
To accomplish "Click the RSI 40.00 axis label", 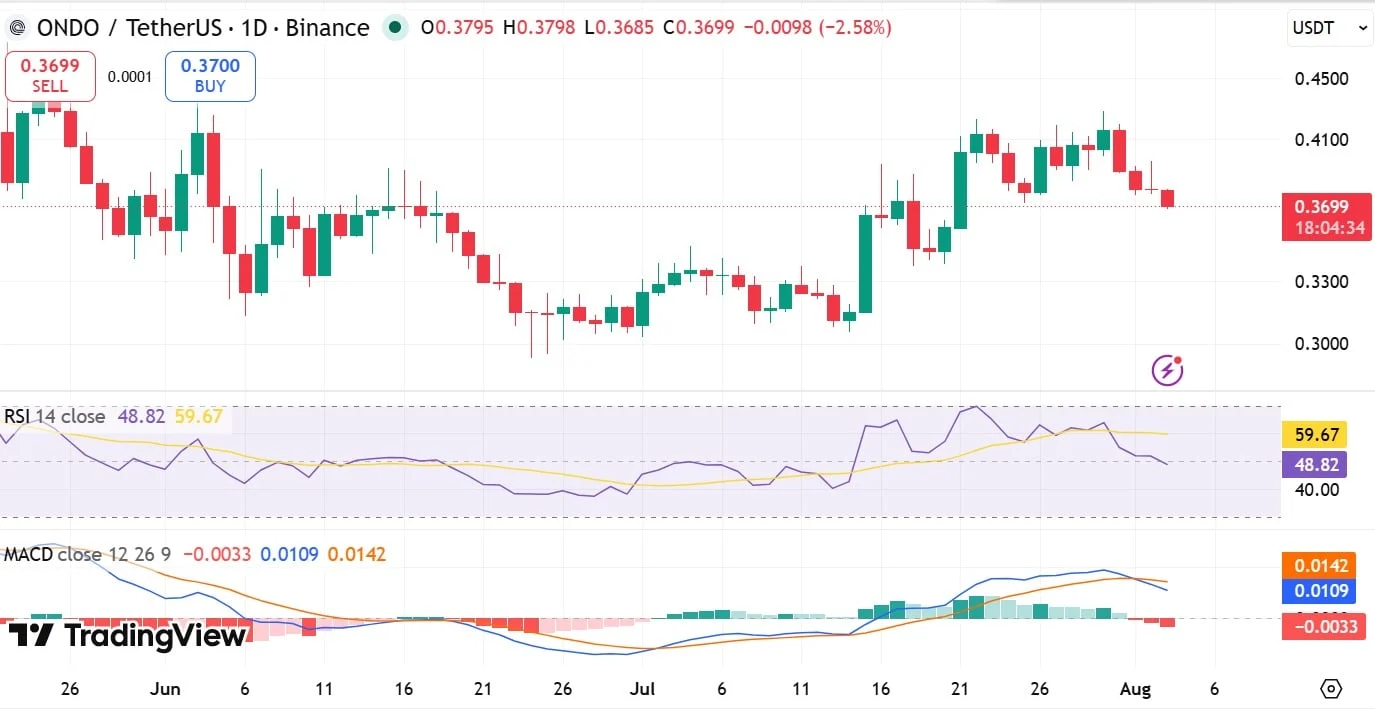I will coord(1316,489).
